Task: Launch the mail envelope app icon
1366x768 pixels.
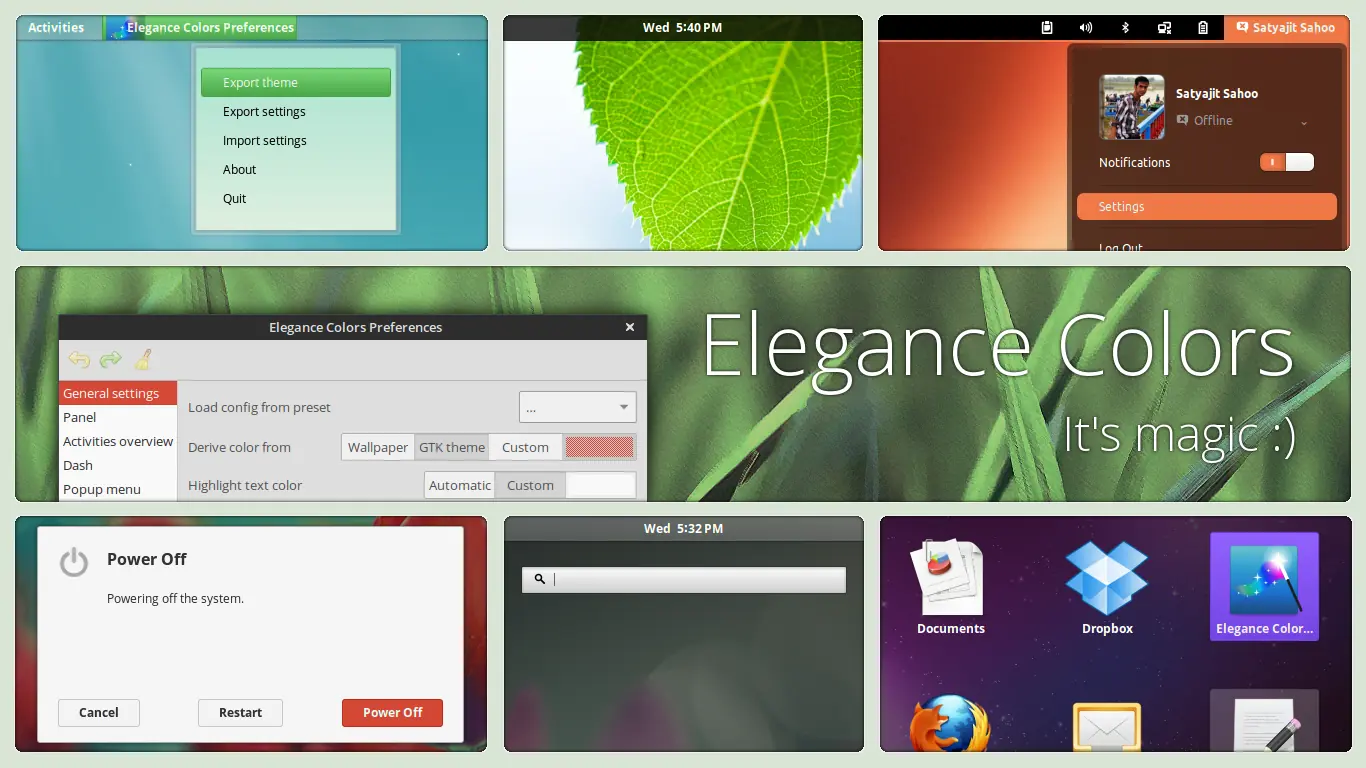Action: tap(1107, 726)
